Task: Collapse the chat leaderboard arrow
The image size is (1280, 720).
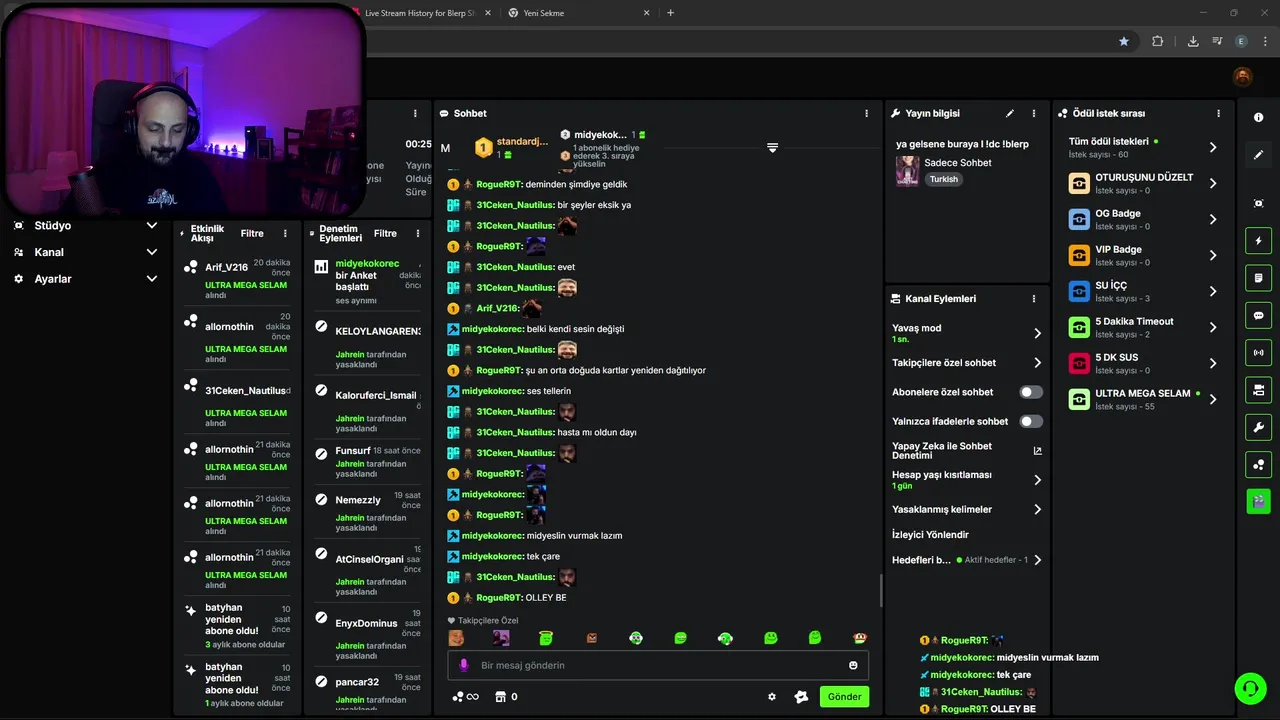Action: [772, 147]
